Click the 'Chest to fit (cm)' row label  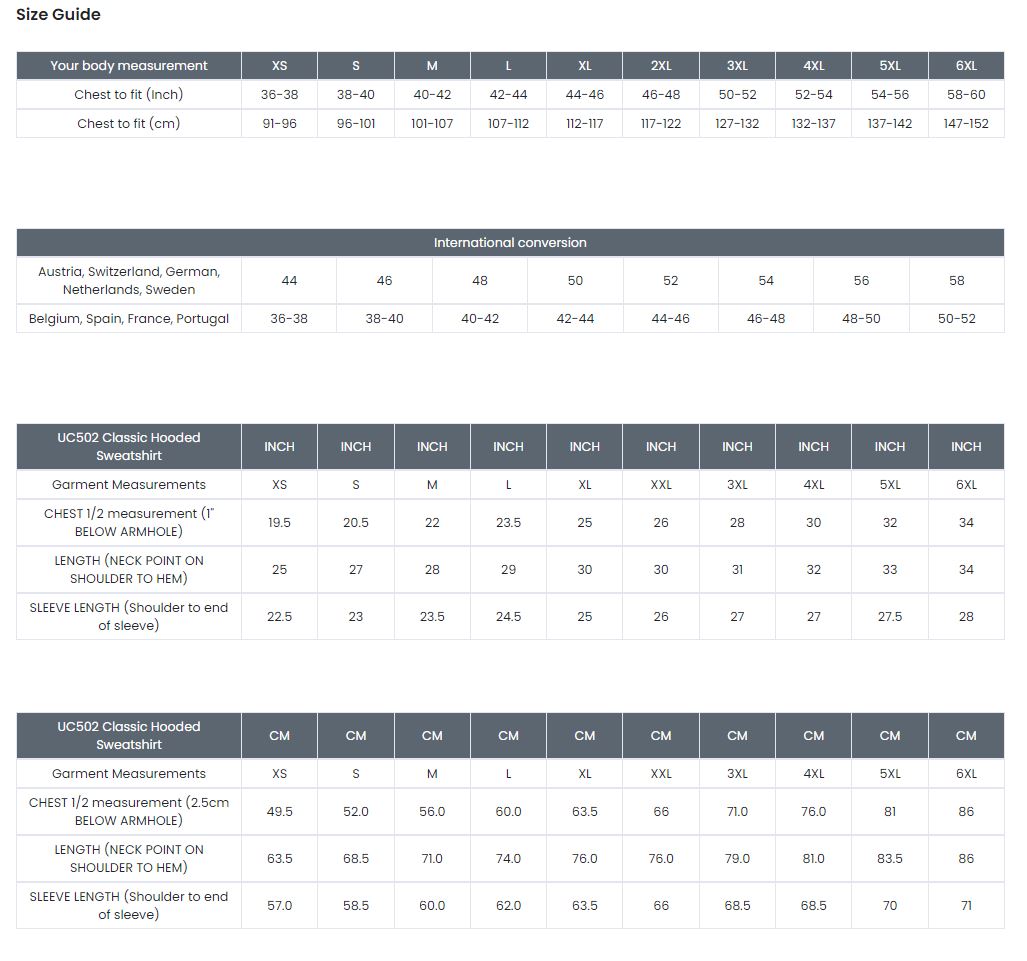pos(129,124)
